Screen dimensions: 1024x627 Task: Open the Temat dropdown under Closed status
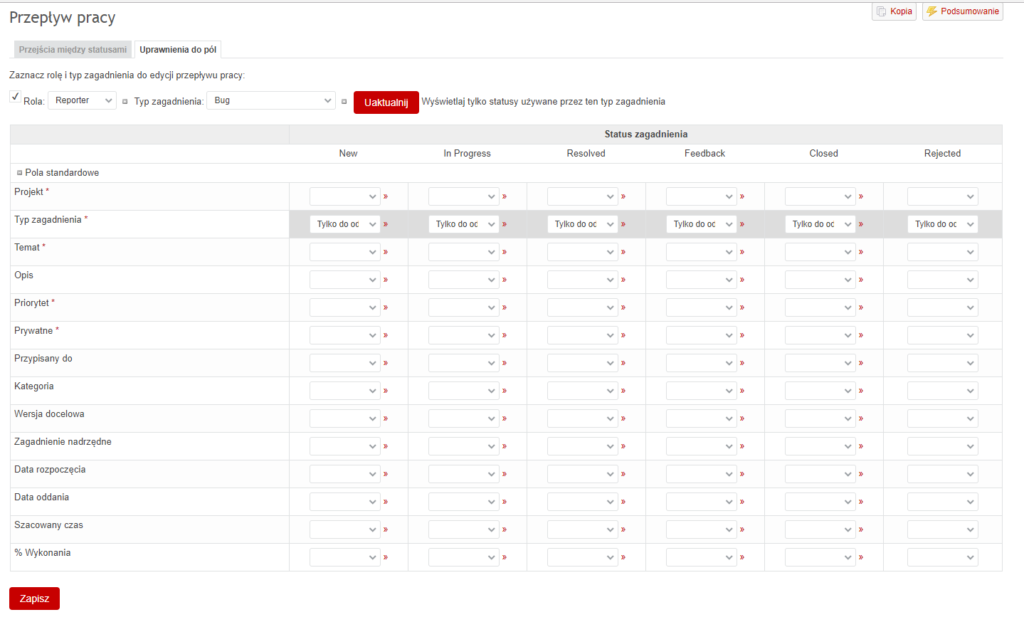820,252
